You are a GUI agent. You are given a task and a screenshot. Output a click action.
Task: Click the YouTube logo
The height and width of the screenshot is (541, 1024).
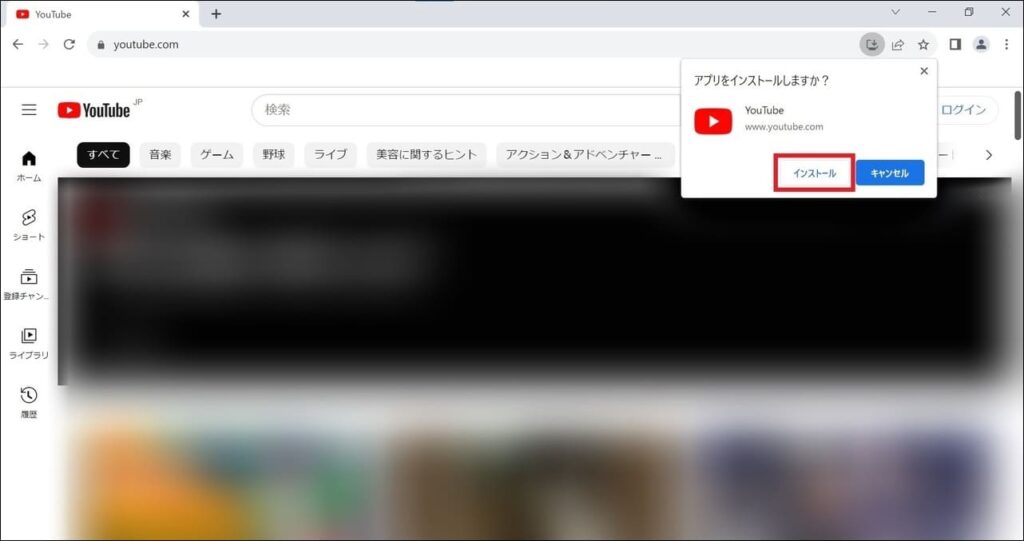point(94,110)
